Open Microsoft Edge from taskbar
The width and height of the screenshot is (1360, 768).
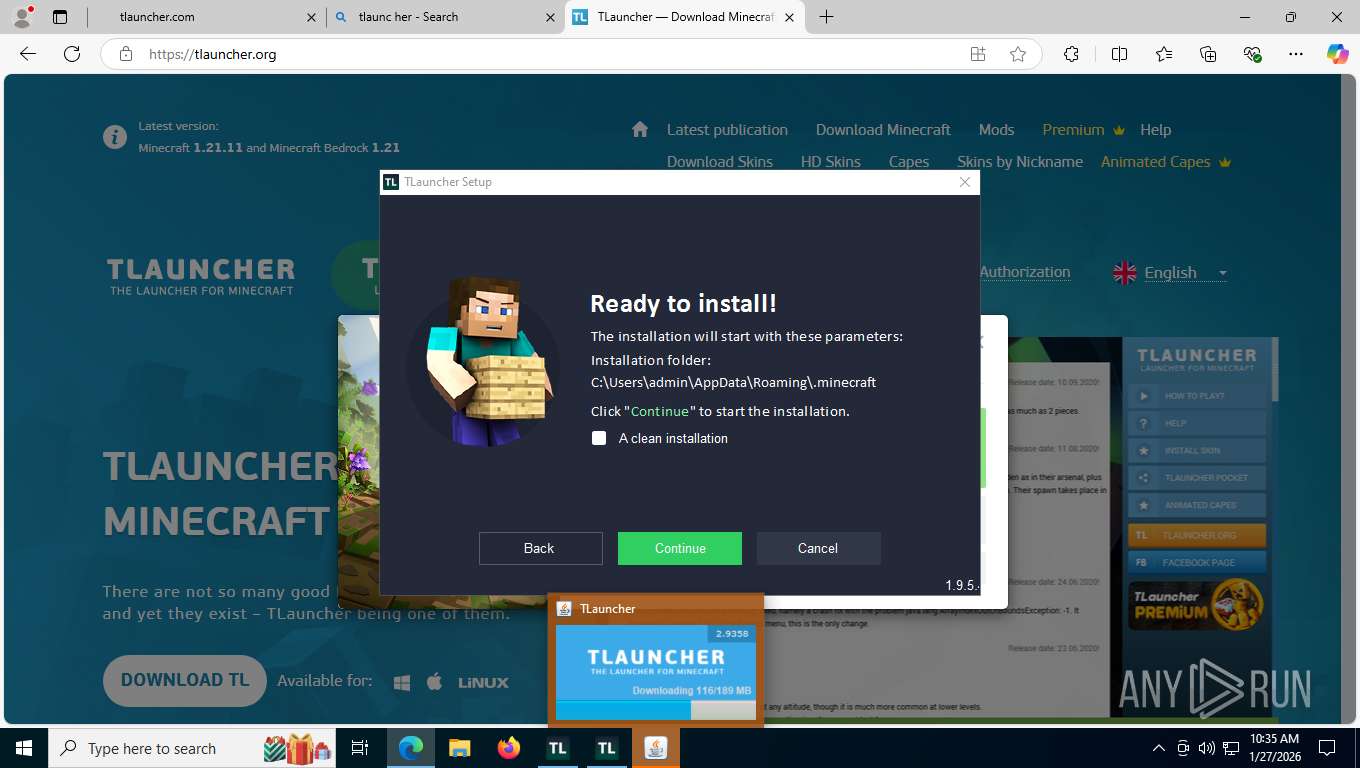coord(411,748)
